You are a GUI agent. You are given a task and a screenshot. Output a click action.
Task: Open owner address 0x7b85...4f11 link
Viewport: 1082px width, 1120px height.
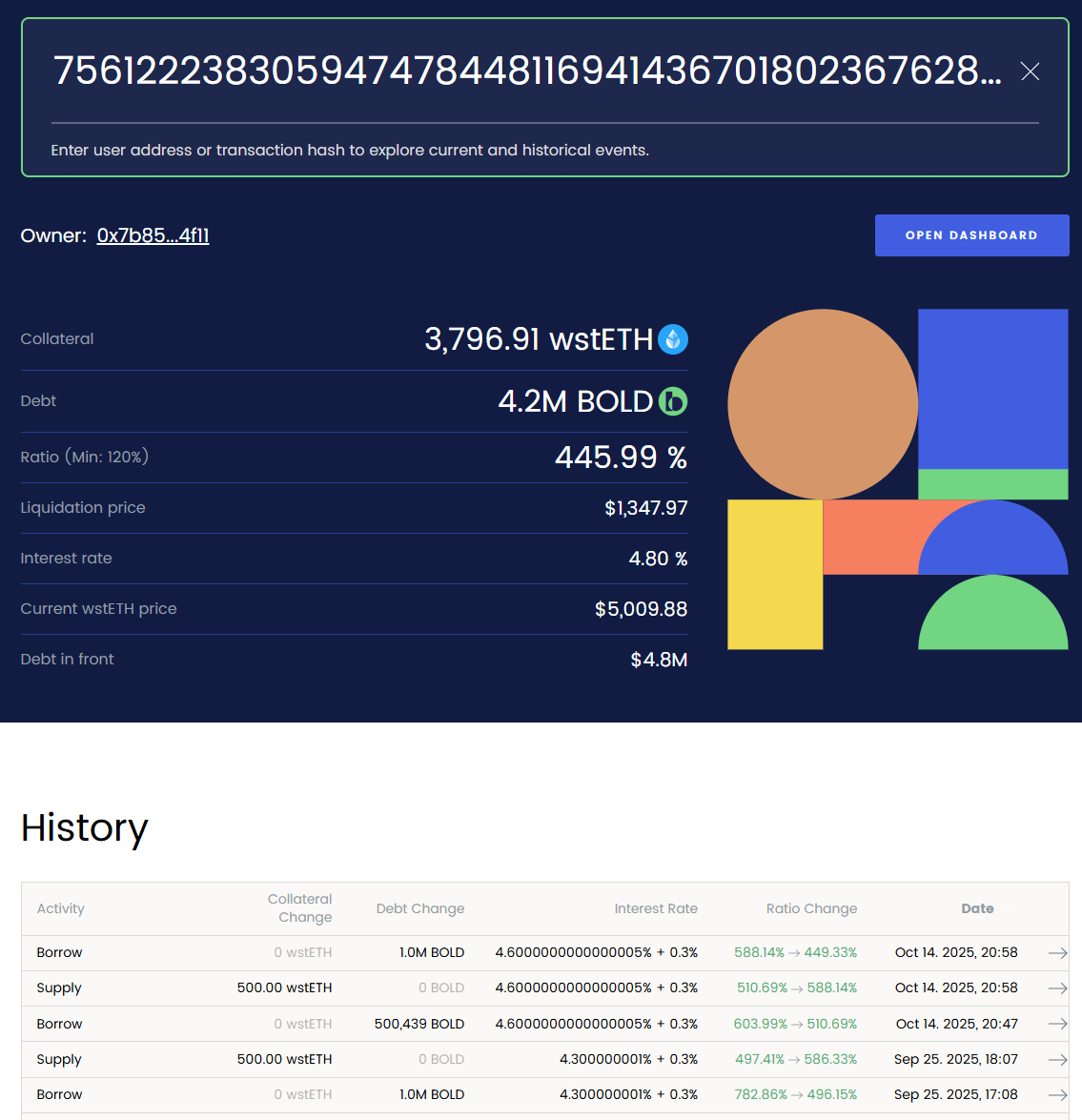[153, 235]
